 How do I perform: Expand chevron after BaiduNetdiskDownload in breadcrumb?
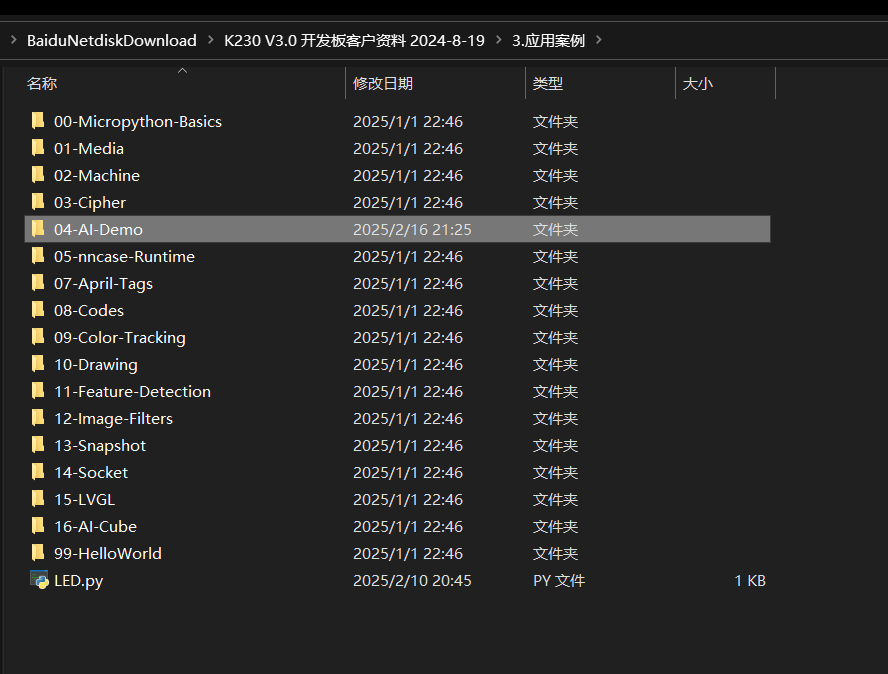click(211, 41)
